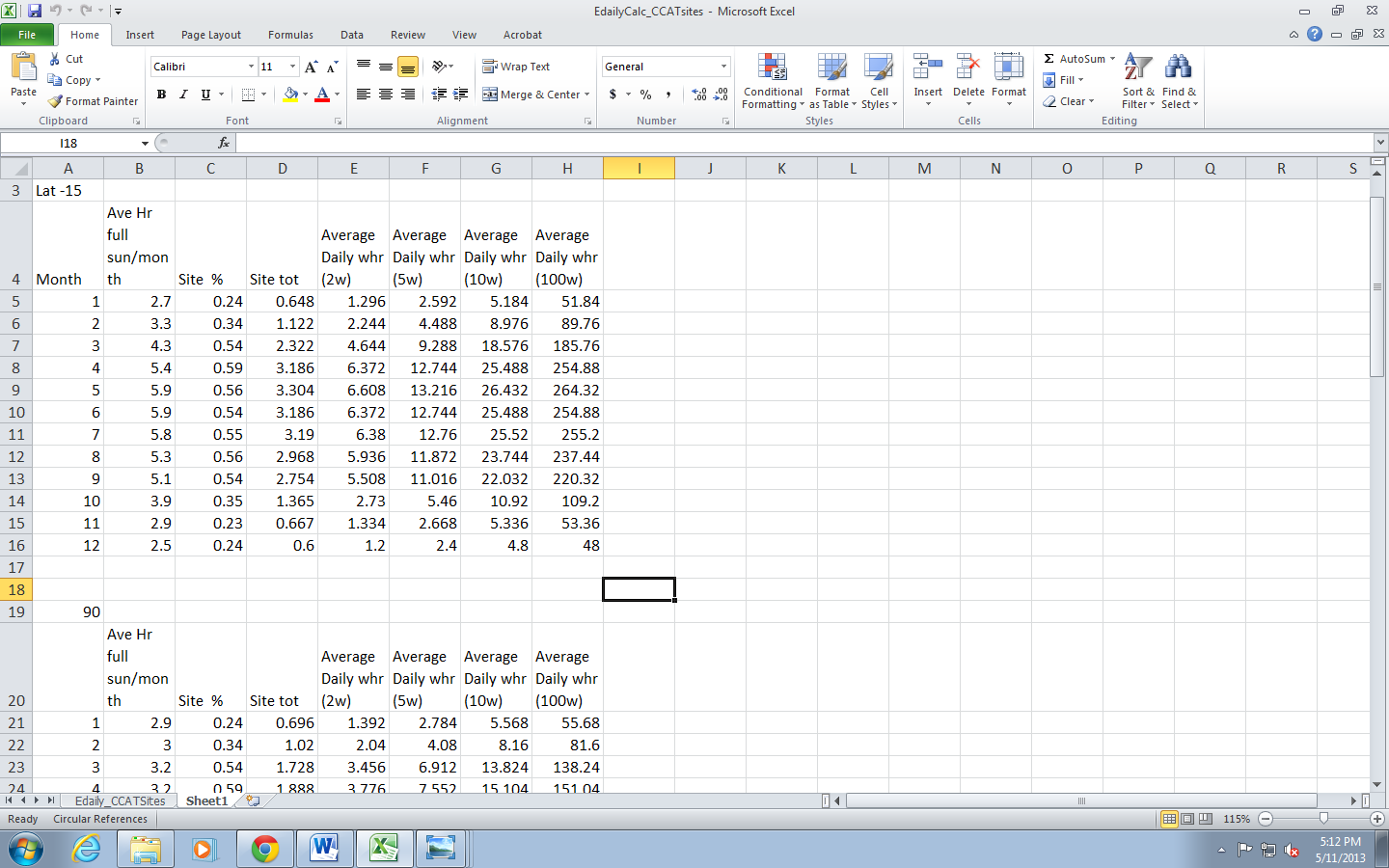Click the Borders icon in Font group
The width and height of the screenshot is (1389, 868).
[248, 95]
